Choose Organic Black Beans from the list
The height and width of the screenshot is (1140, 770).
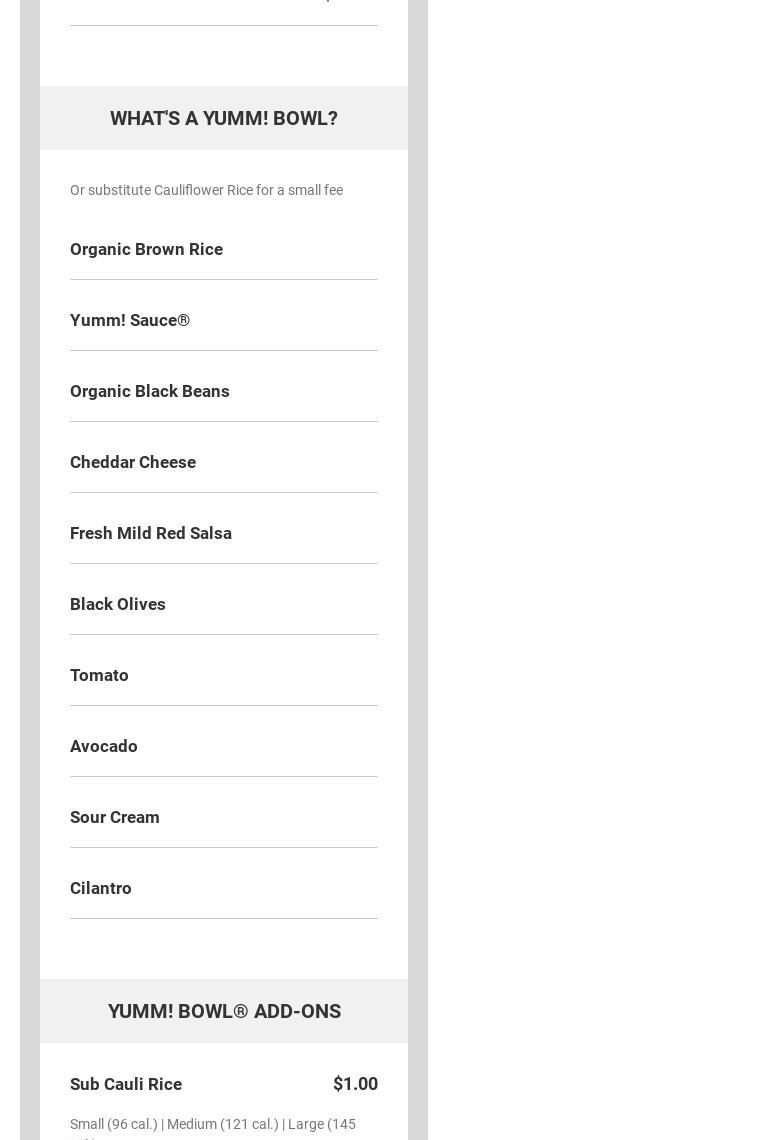pyautogui.click(x=150, y=391)
